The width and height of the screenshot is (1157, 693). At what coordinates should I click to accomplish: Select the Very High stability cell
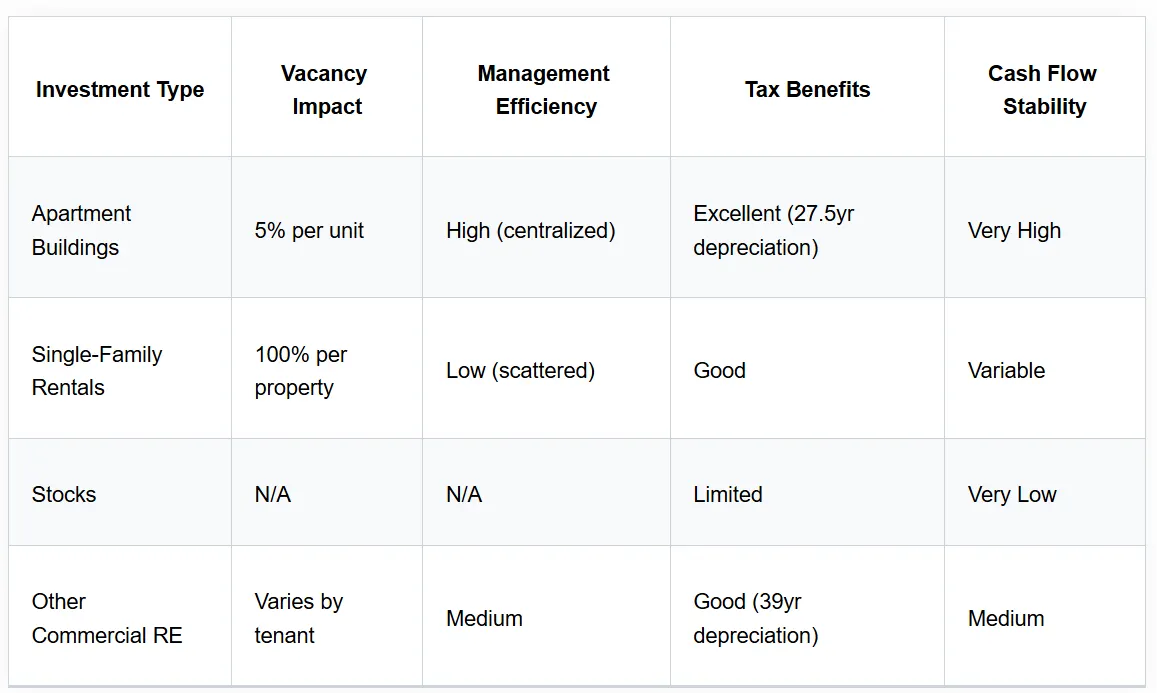pos(1015,230)
